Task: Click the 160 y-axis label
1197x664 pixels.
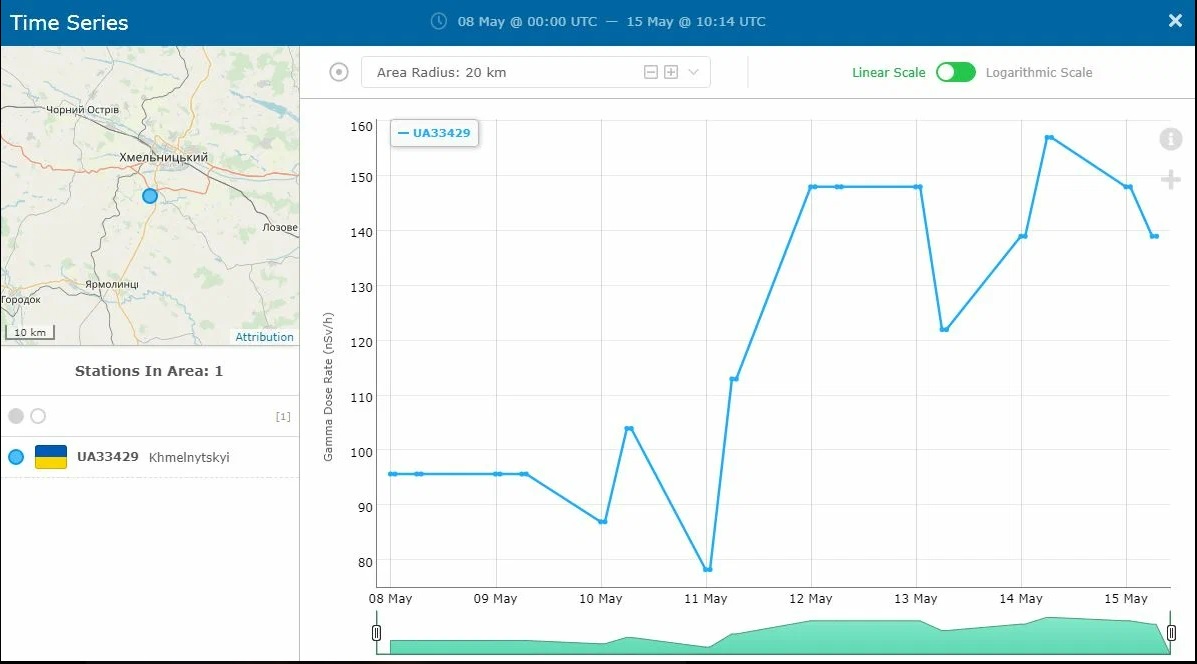Action: coord(362,127)
